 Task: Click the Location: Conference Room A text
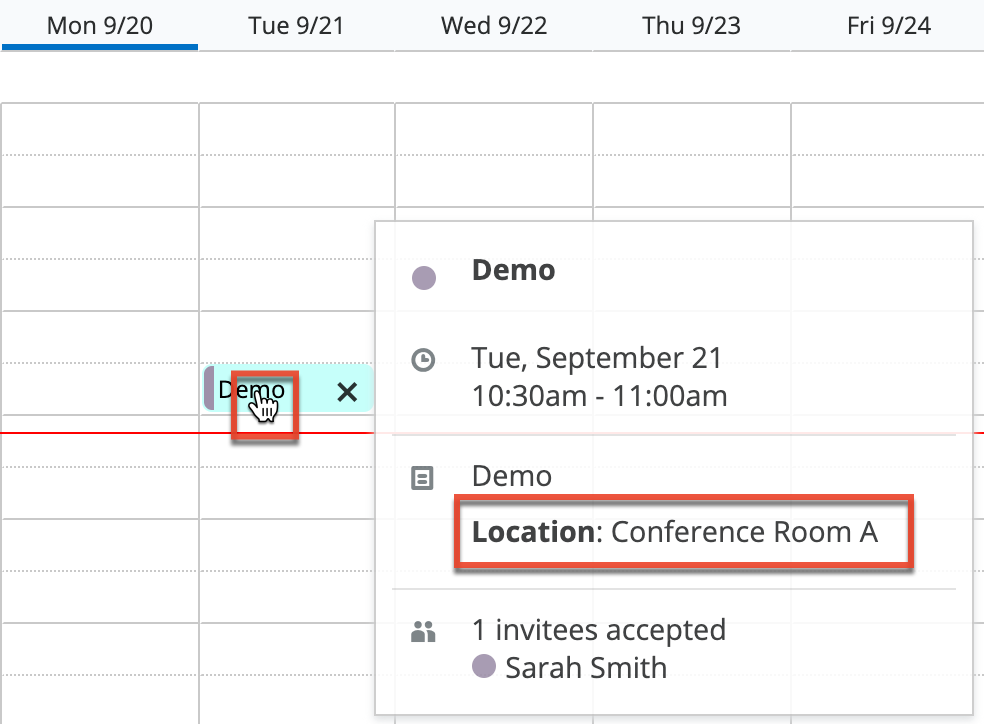683,532
